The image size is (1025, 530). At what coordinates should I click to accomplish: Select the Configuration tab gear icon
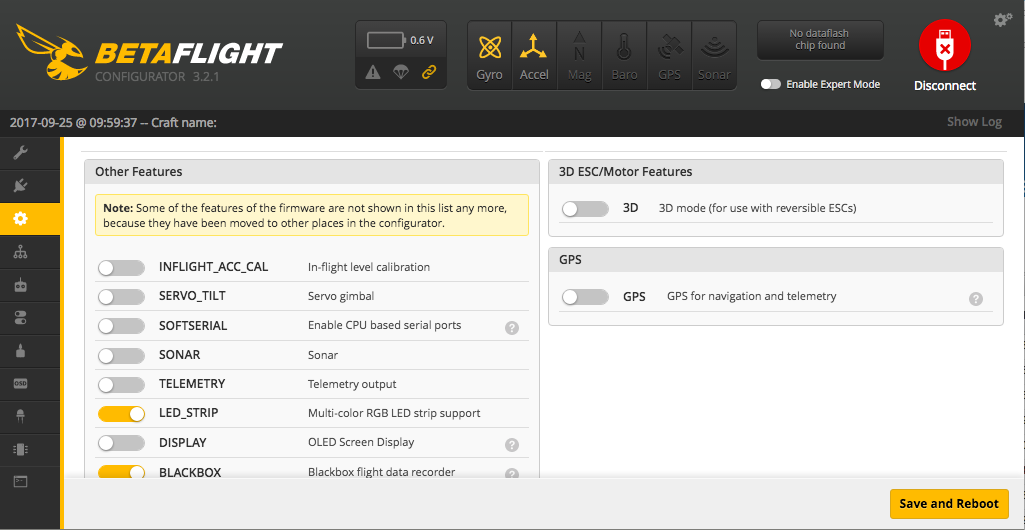[20, 219]
